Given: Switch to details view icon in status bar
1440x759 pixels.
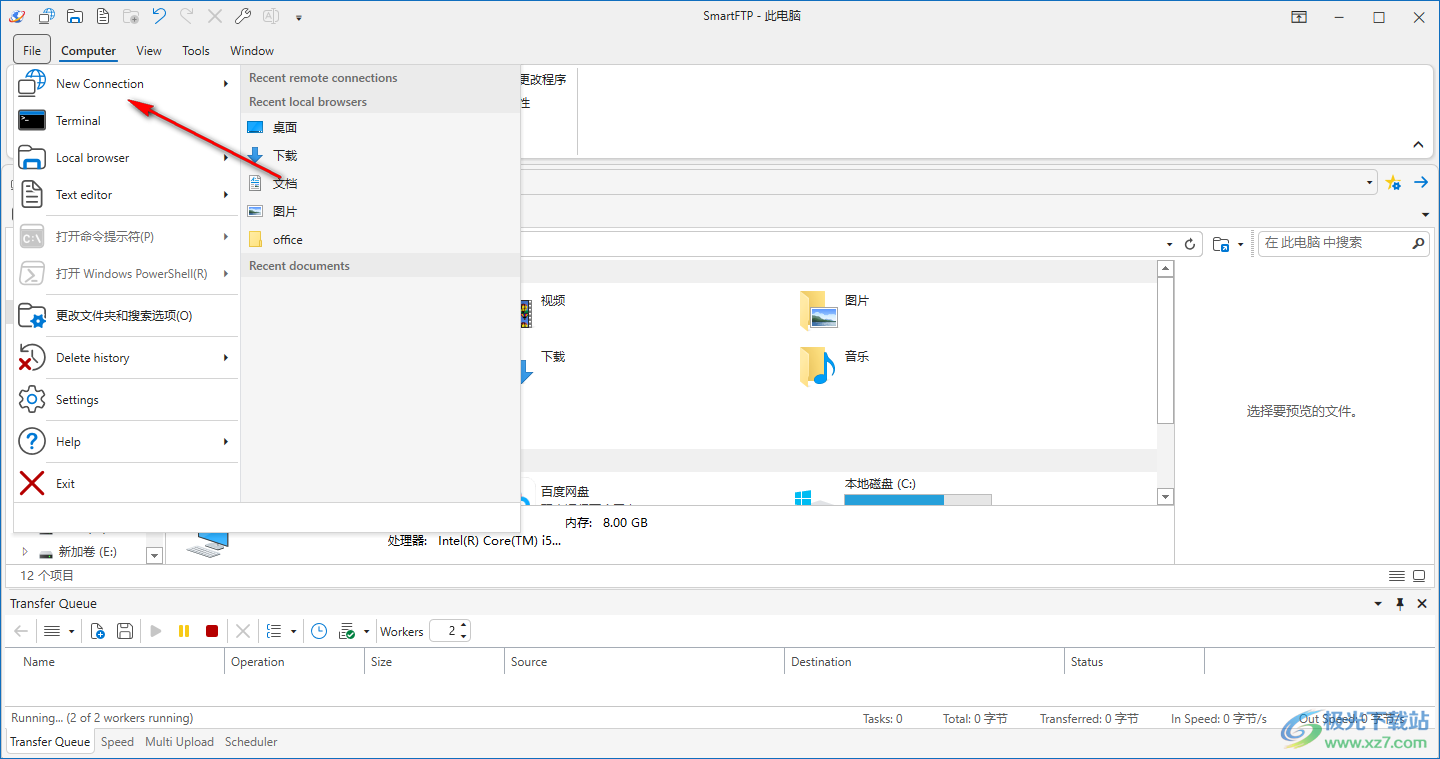Looking at the screenshot, I should [x=1396, y=576].
